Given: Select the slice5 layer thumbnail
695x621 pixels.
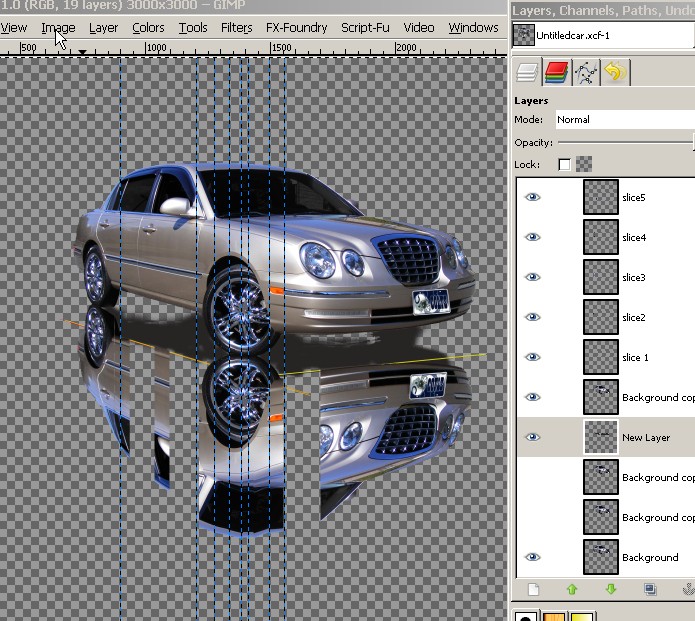Looking at the screenshot, I should [601, 197].
